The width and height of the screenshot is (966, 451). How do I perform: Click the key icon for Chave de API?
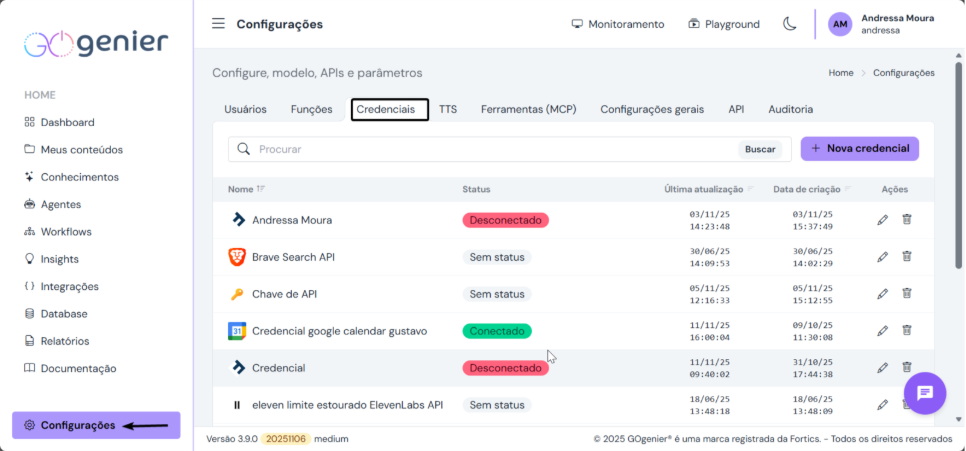pos(237,294)
